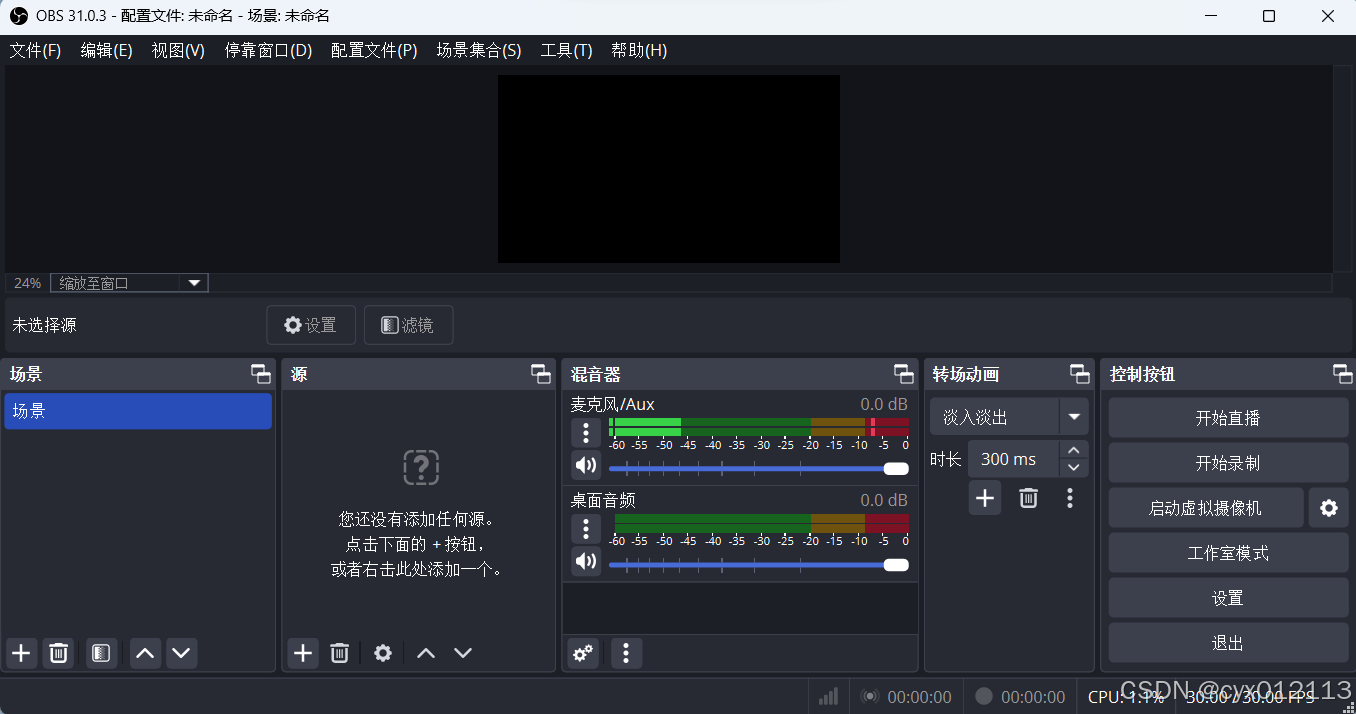Open the 工具(T) menu
Viewport: 1356px width, 714px height.
click(566, 50)
